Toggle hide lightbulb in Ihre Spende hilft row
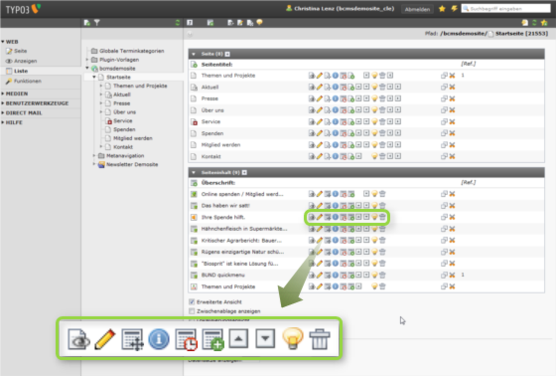Screen dimensions: 556x376 (374, 217)
